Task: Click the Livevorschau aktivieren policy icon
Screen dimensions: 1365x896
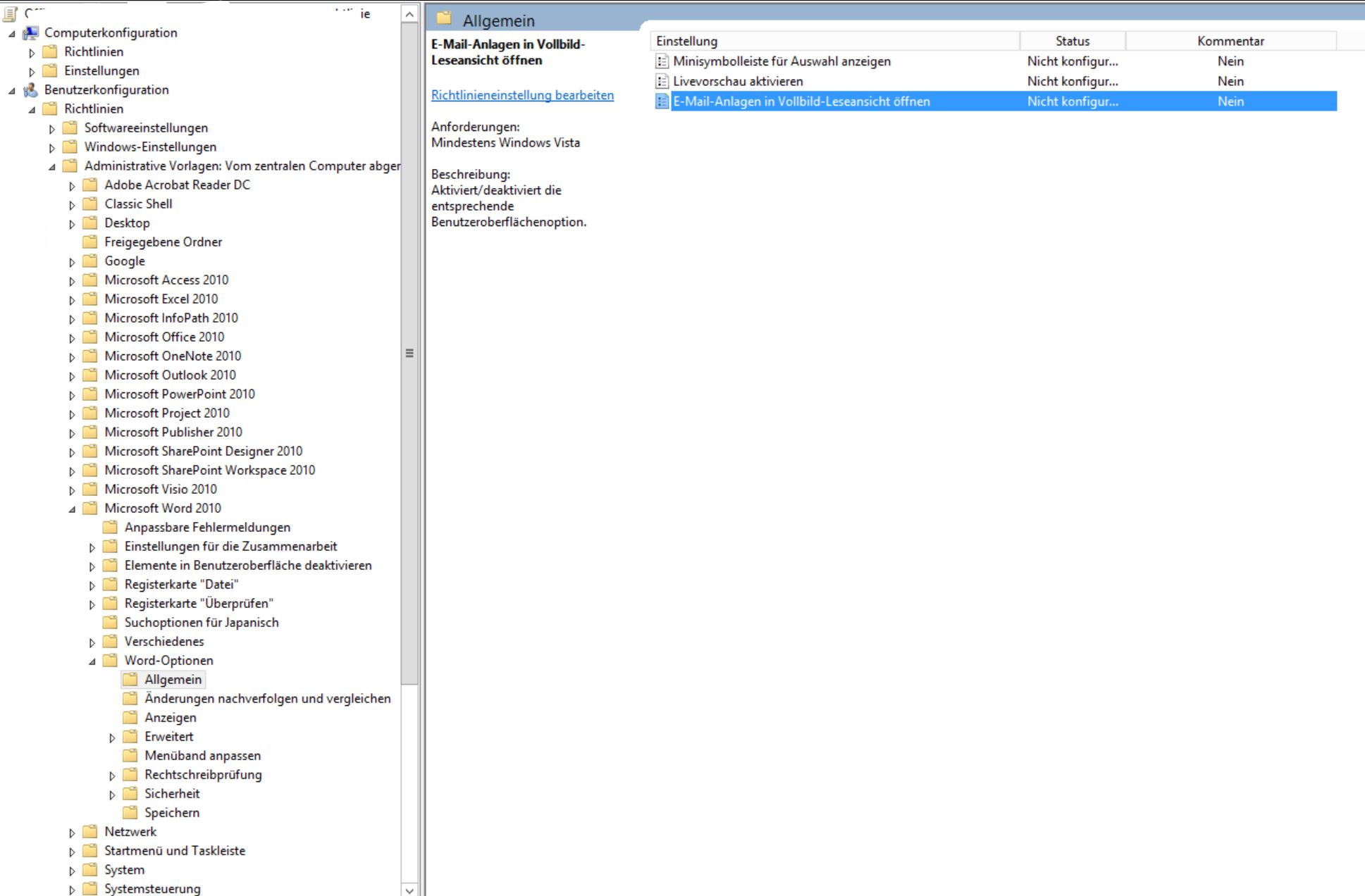Action: tap(662, 82)
